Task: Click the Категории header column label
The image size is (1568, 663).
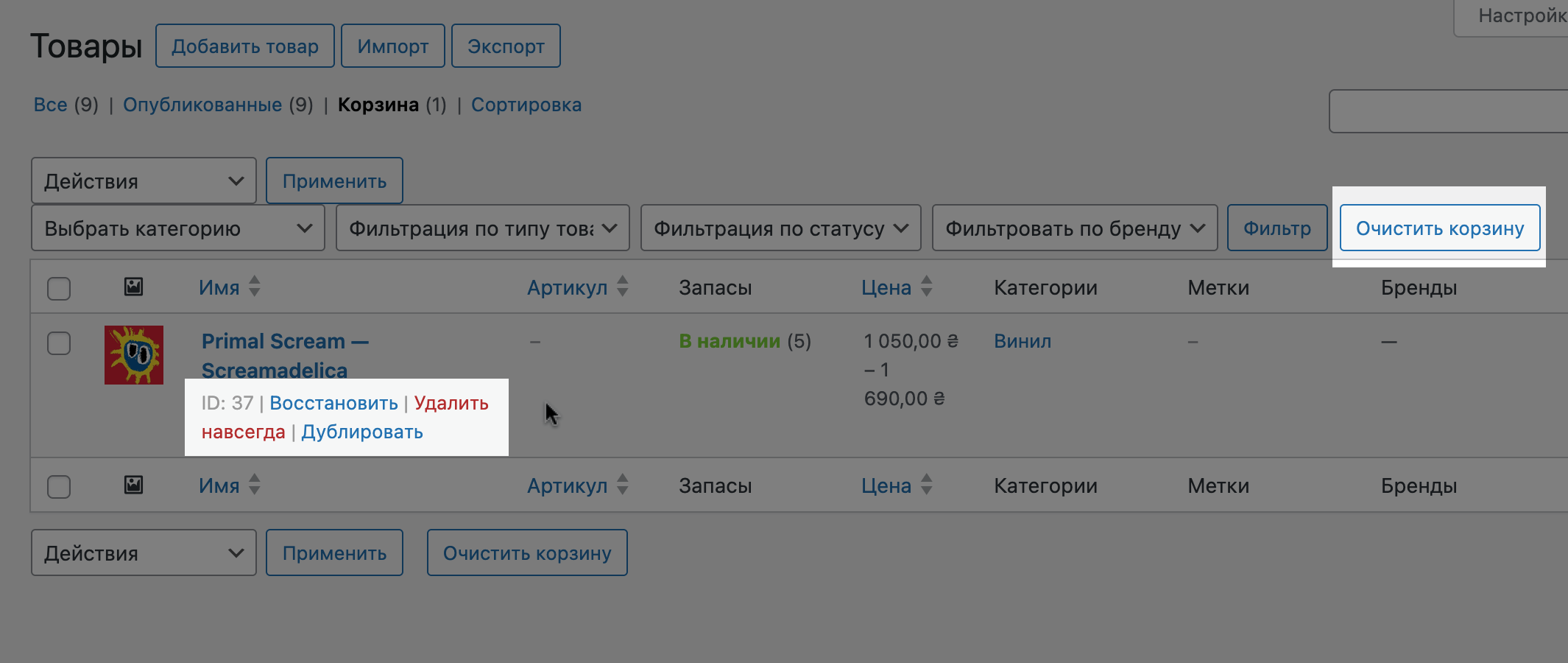Action: (1045, 287)
